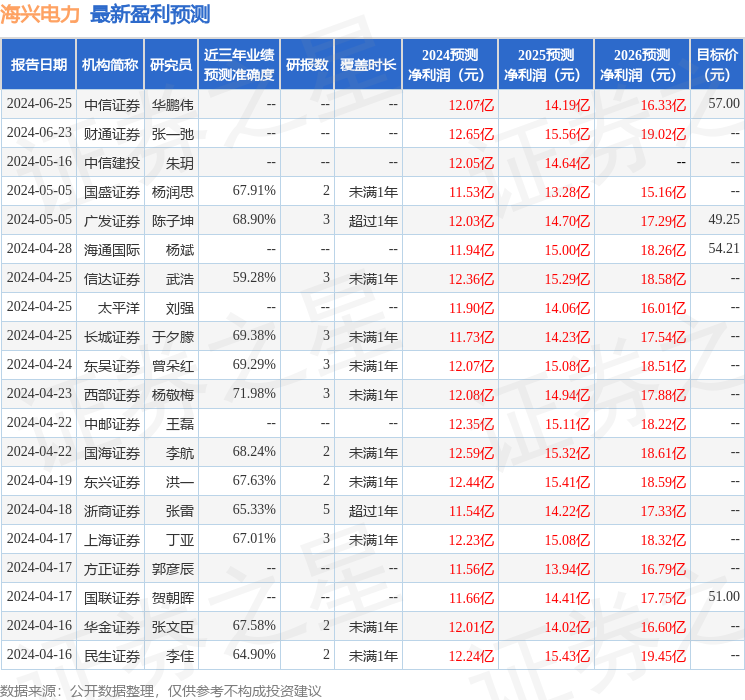Select the 华金证券 institution cell
The width and height of the screenshot is (745, 700).
pos(112,627)
